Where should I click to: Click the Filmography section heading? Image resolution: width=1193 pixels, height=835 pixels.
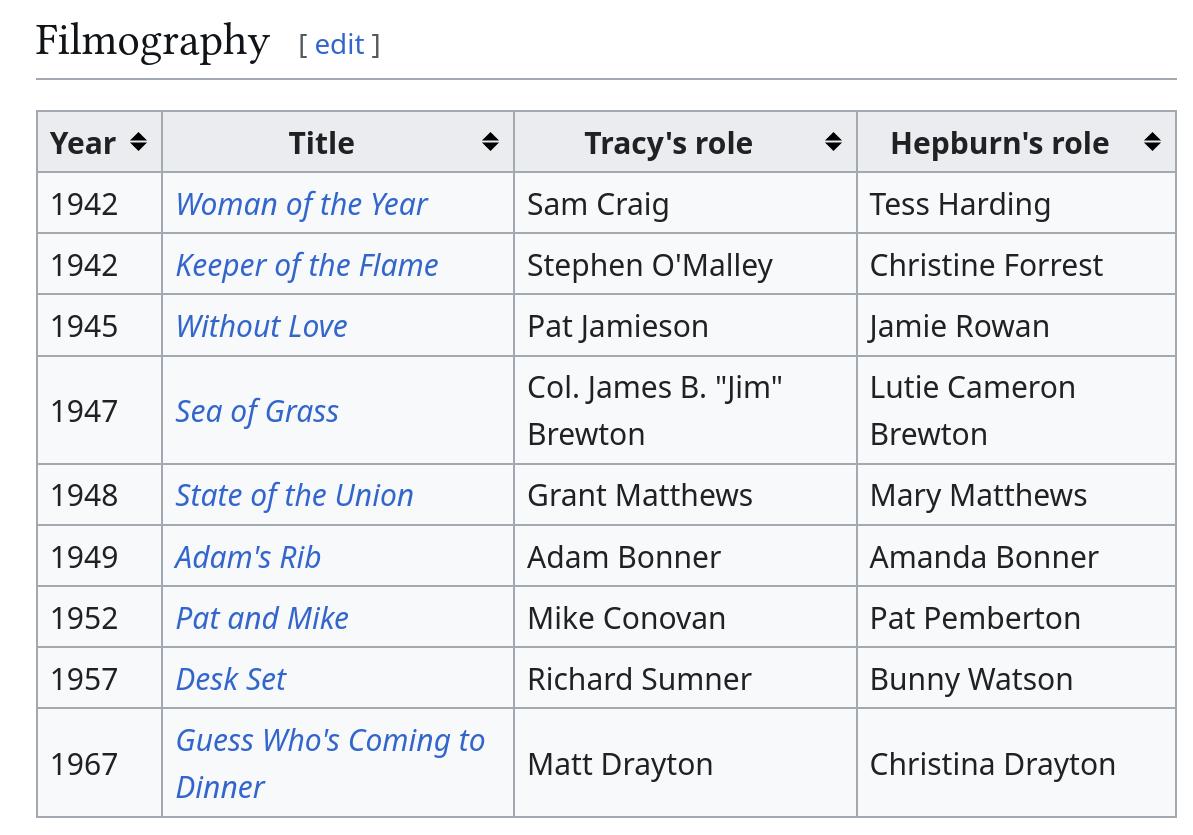tap(152, 41)
